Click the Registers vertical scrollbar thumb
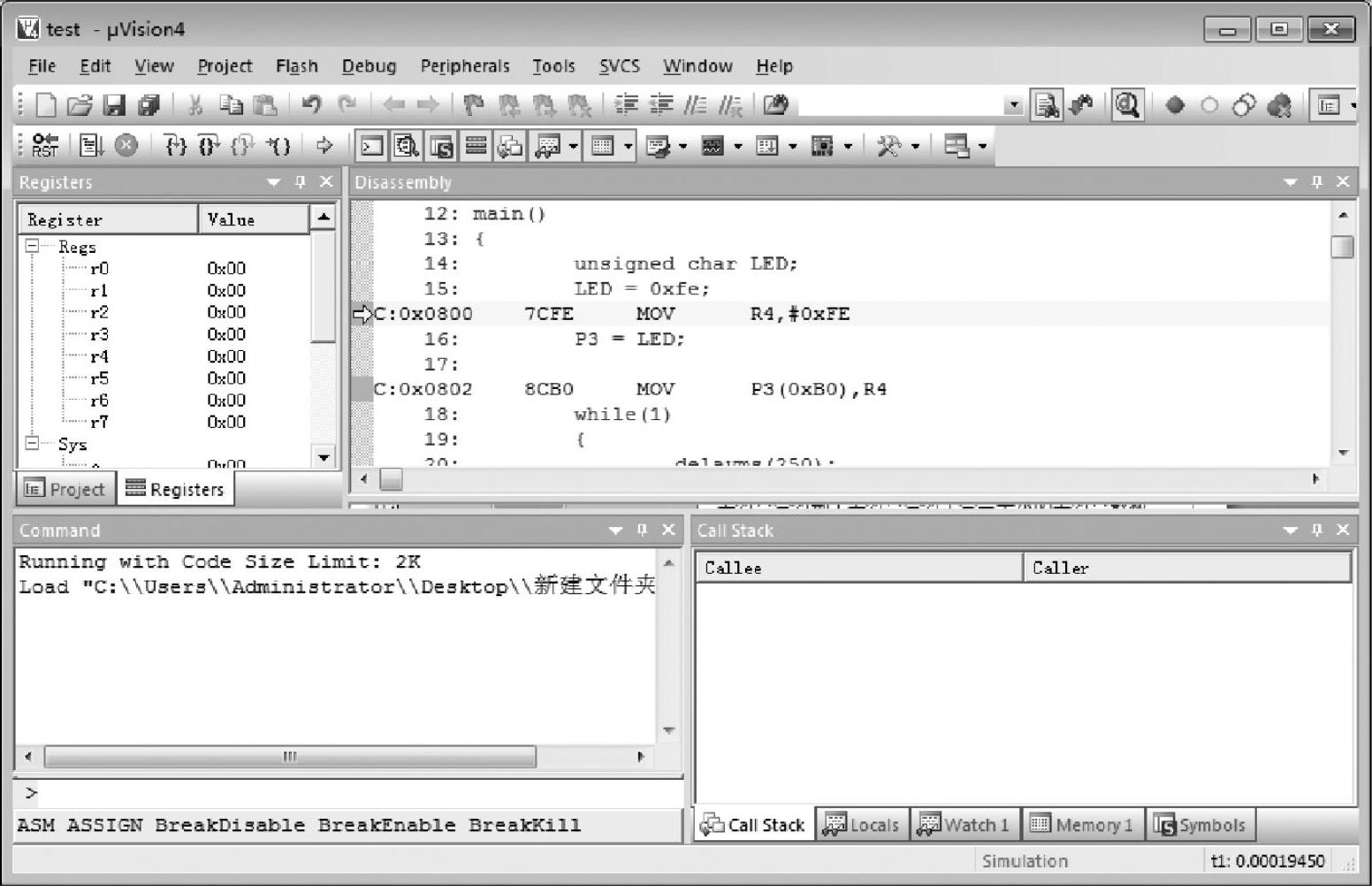Viewport: 1372px width, 886px height. click(324, 286)
